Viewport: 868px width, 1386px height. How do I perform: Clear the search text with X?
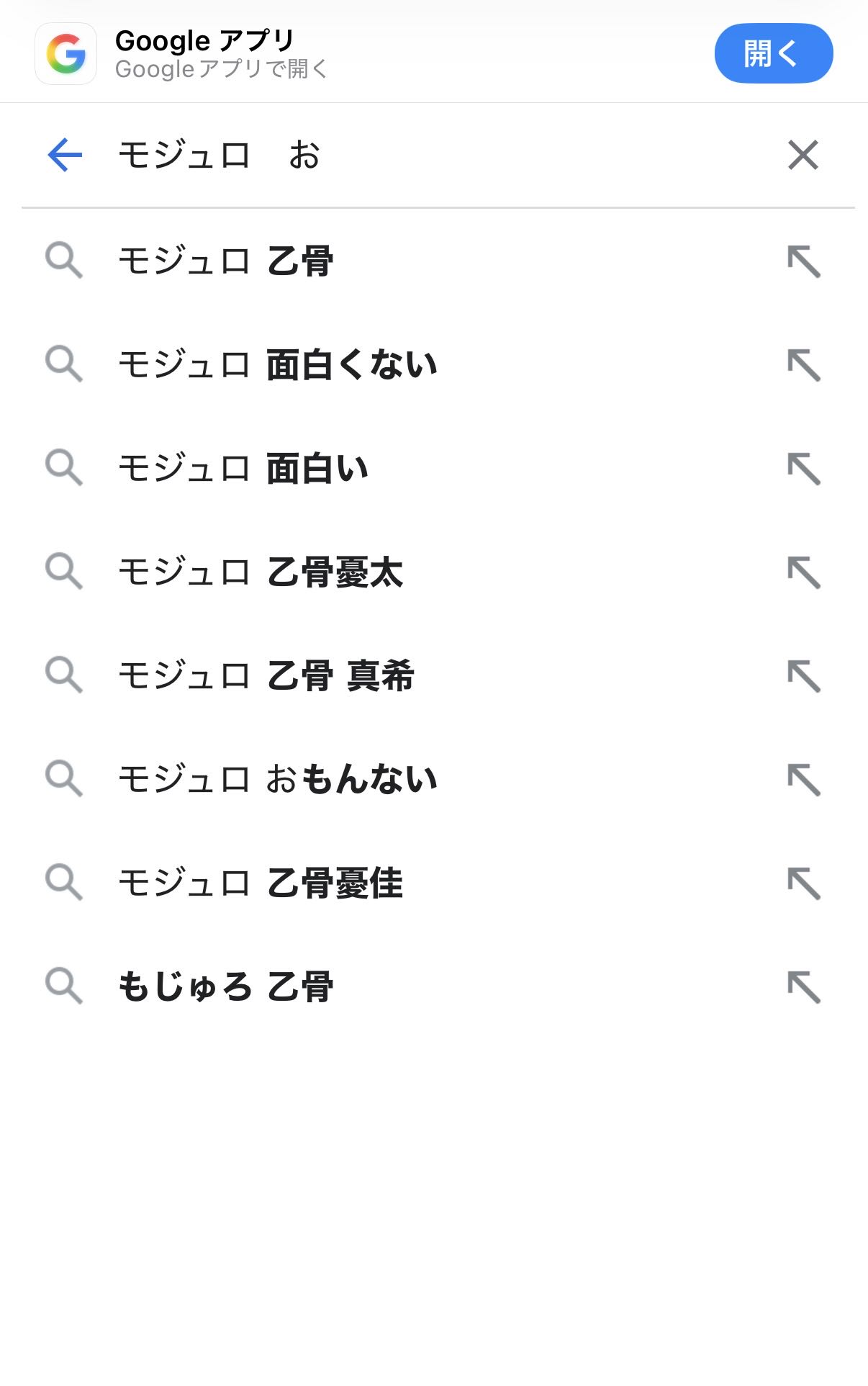click(x=803, y=155)
